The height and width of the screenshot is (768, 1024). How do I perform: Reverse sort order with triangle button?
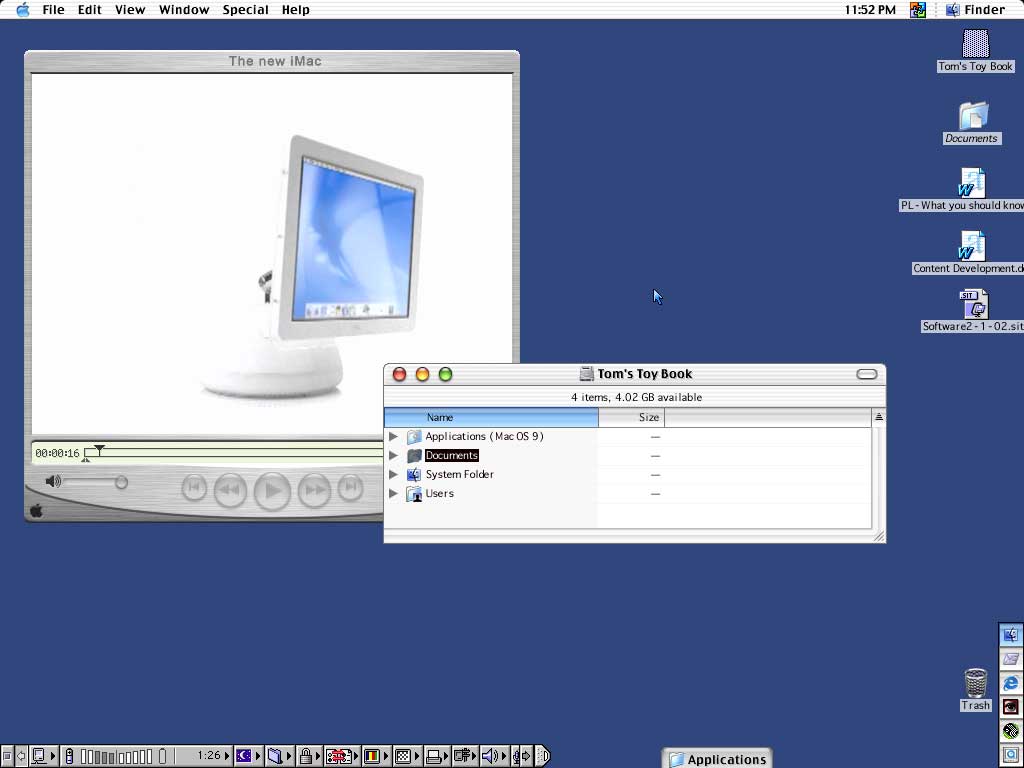pyautogui.click(x=879, y=417)
